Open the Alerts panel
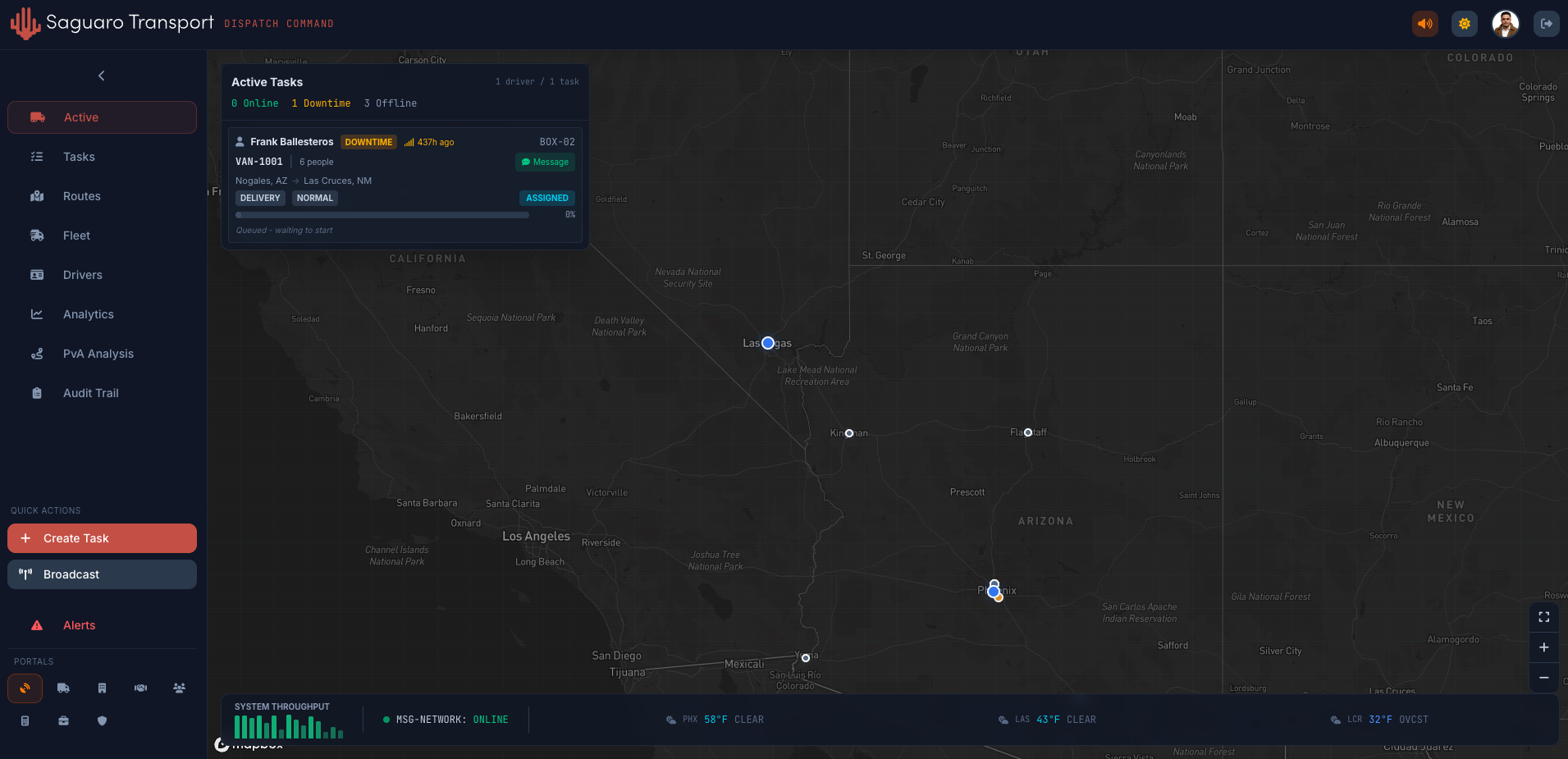1568x759 pixels. [79, 625]
